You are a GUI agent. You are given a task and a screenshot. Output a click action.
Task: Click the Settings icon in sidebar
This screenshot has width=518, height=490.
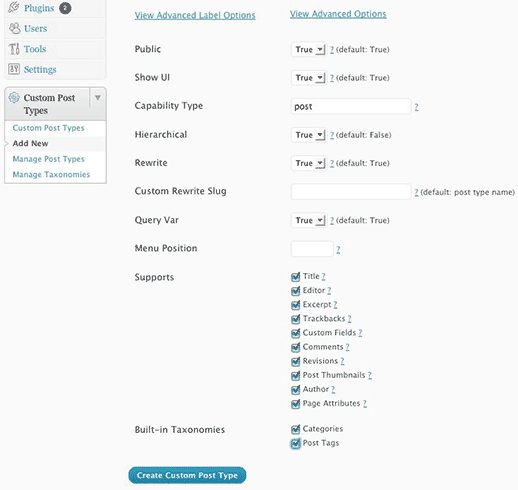pos(14,69)
